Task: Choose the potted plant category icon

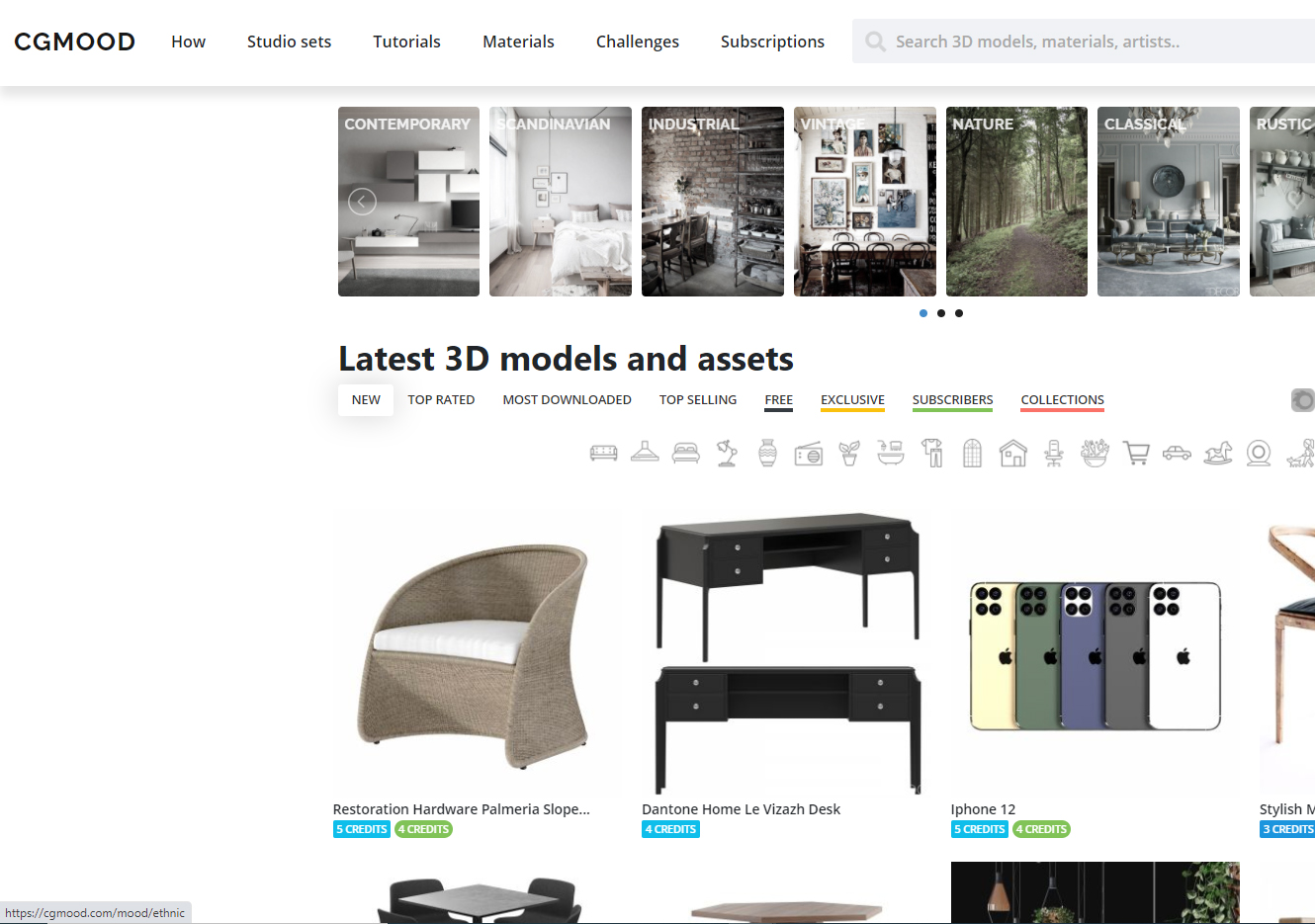Action: click(x=849, y=453)
